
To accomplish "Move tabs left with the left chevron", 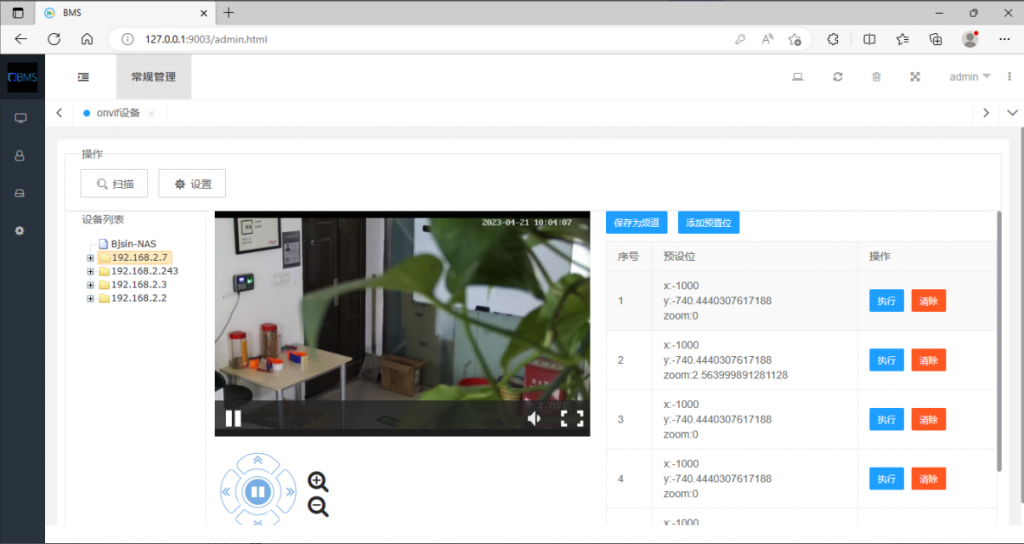I will pyautogui.click(x=59, y=113).
